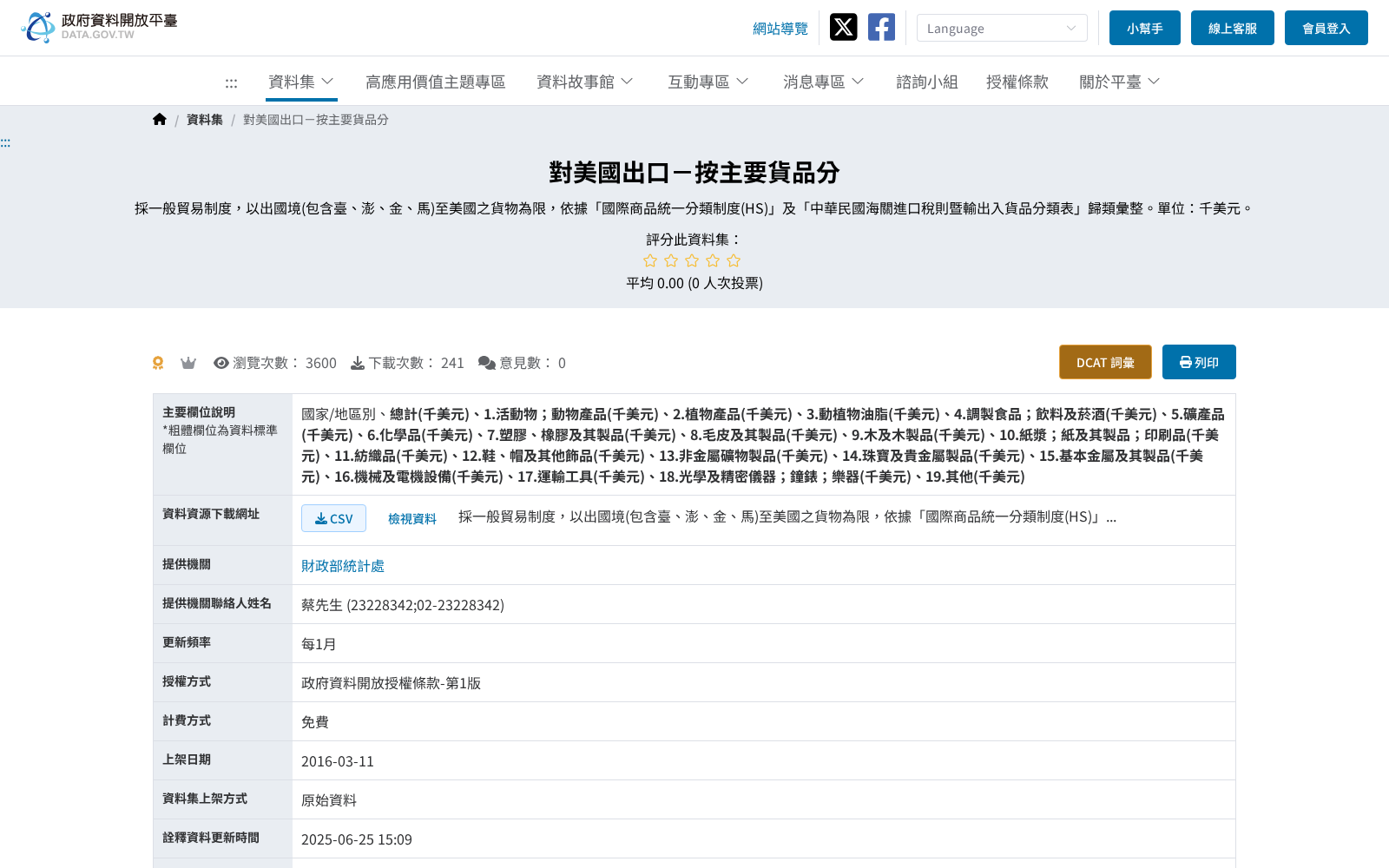Click the timestamp 2025-06-25 15:09
This screenshot has height=868, width=1389.
click(357, 839)
